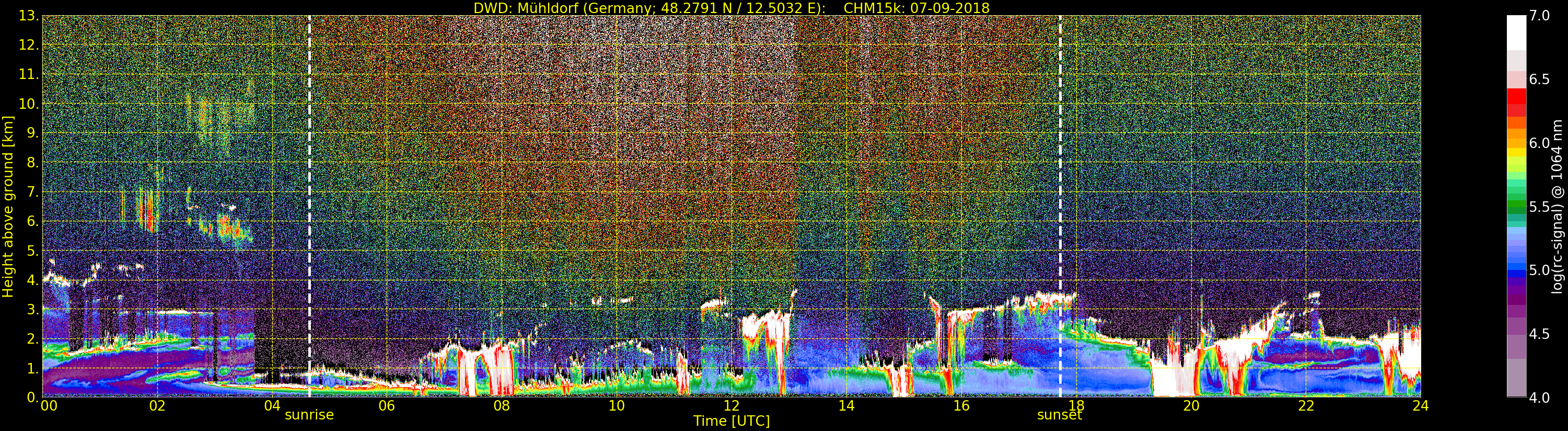
Task: Click the white band atop the colorbar
Action: tap(1516, 33)
